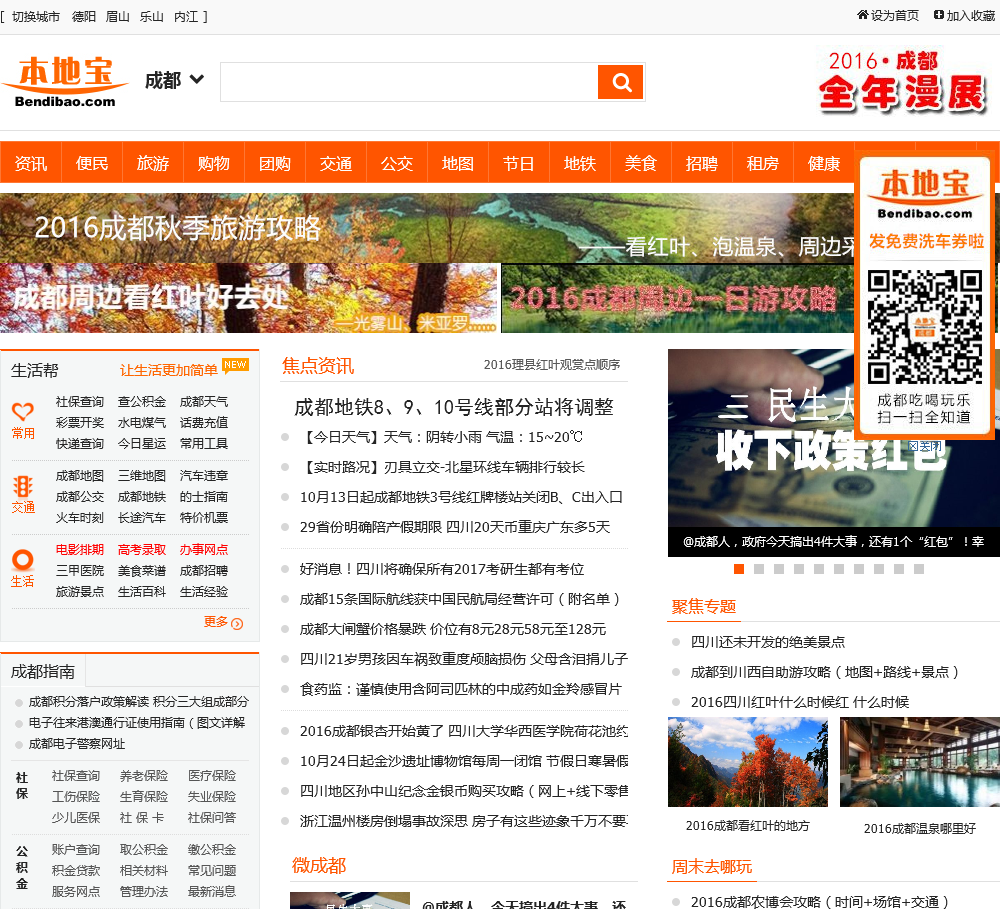
Task: Open the 成都周边看红叶好去处 banner
Action: (249, 298)
